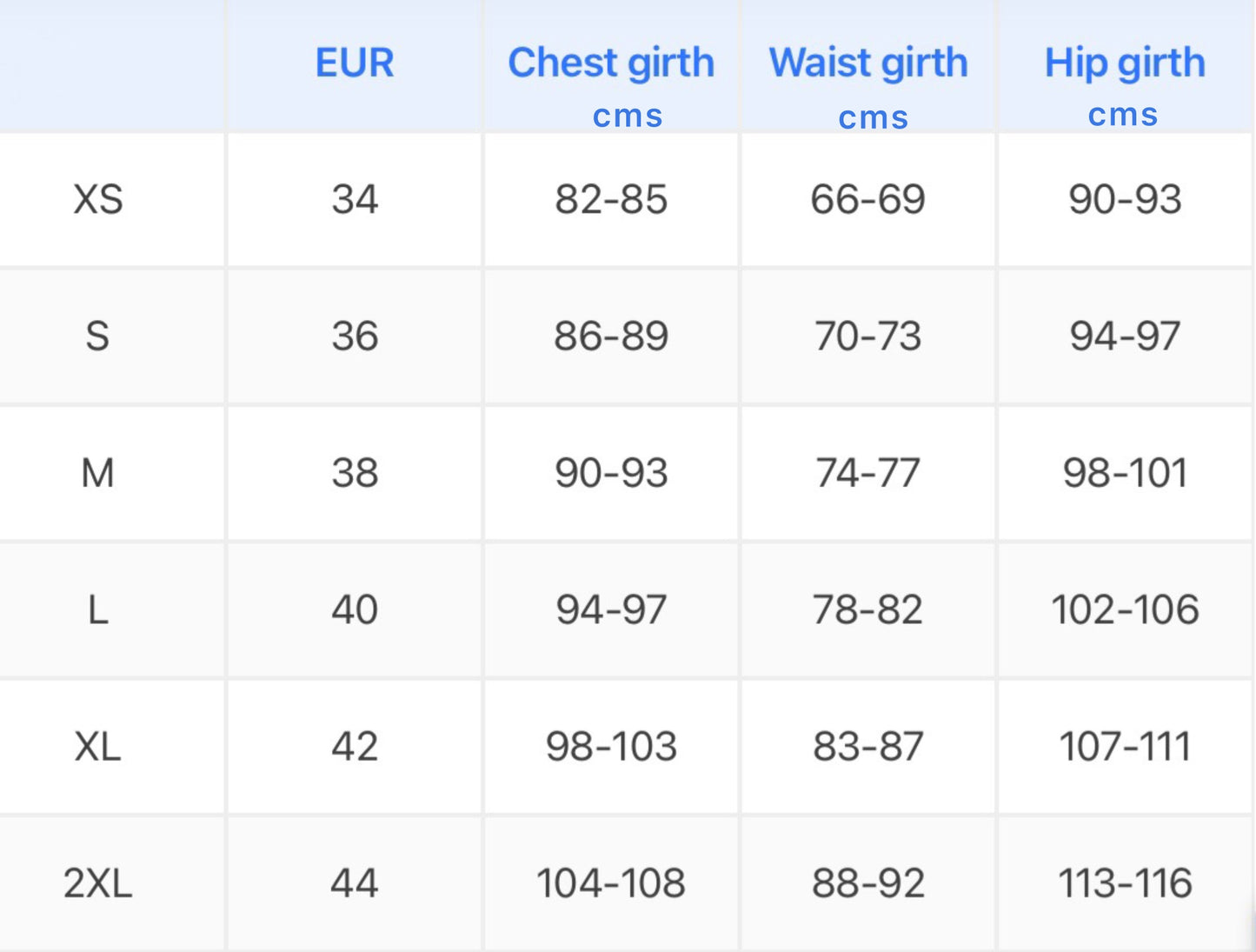
Task: Select the XL size row label
Action: 97,747
